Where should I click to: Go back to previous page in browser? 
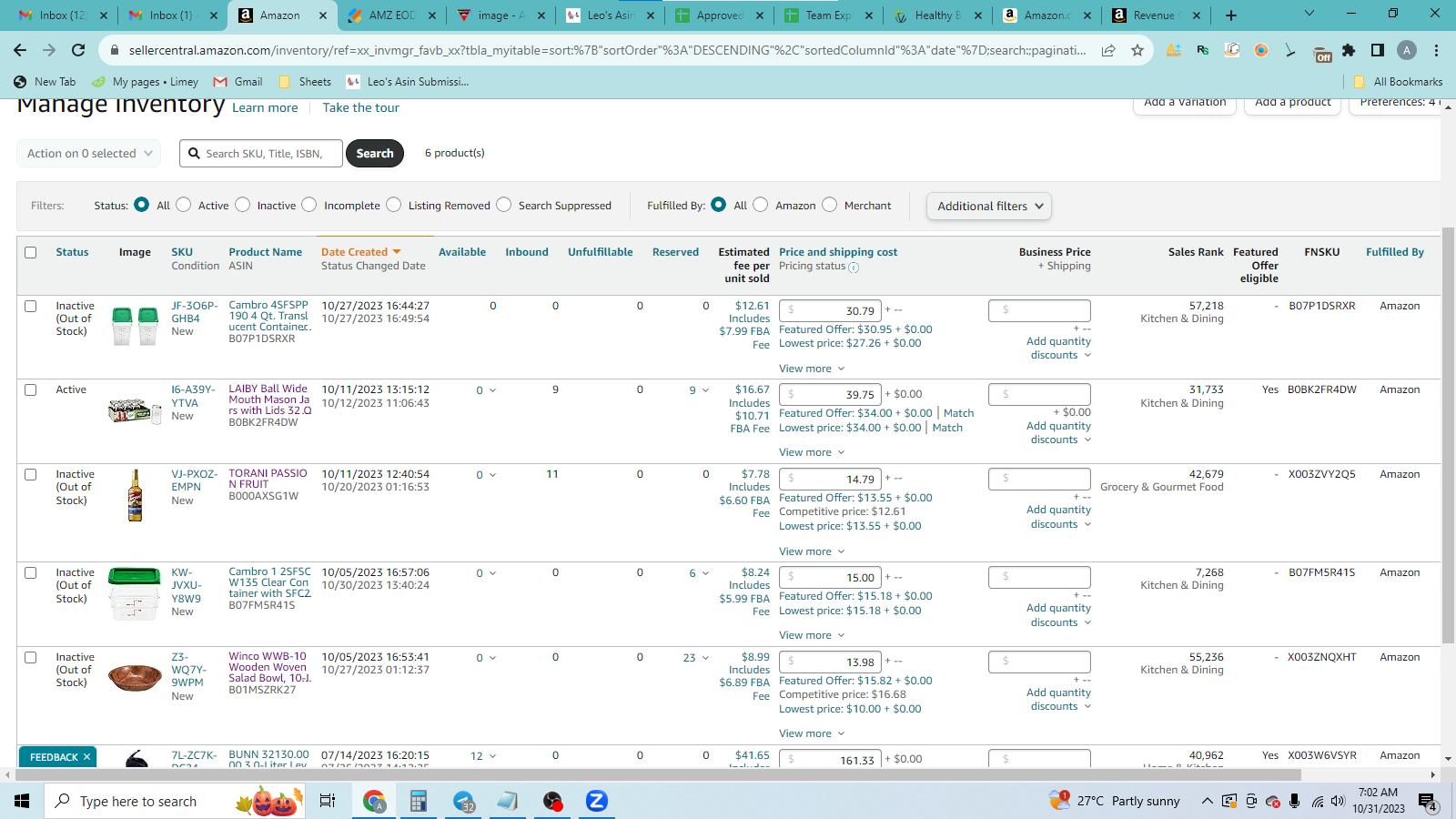tap(20, 50)
